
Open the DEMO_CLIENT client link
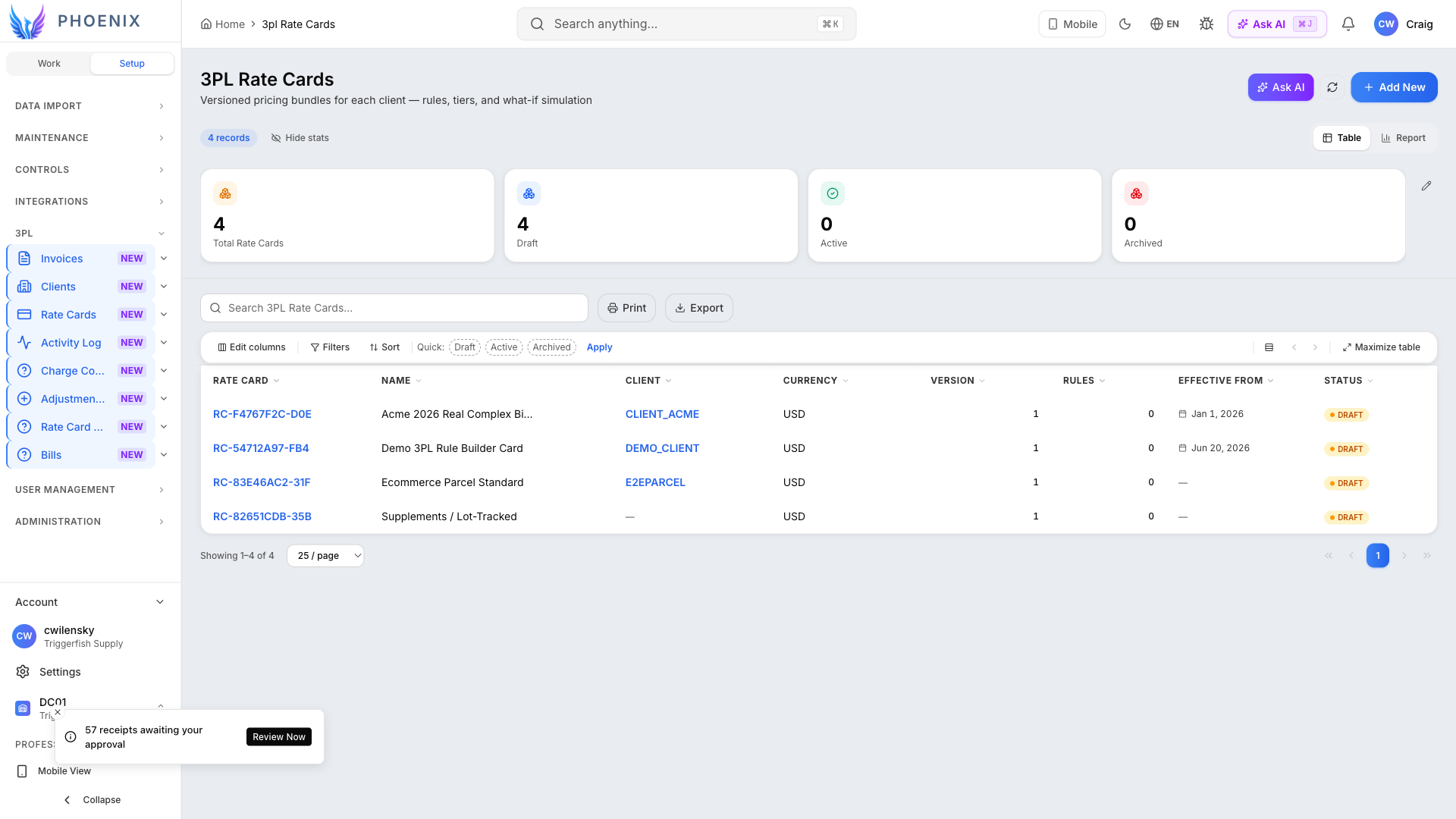[662, 448]
